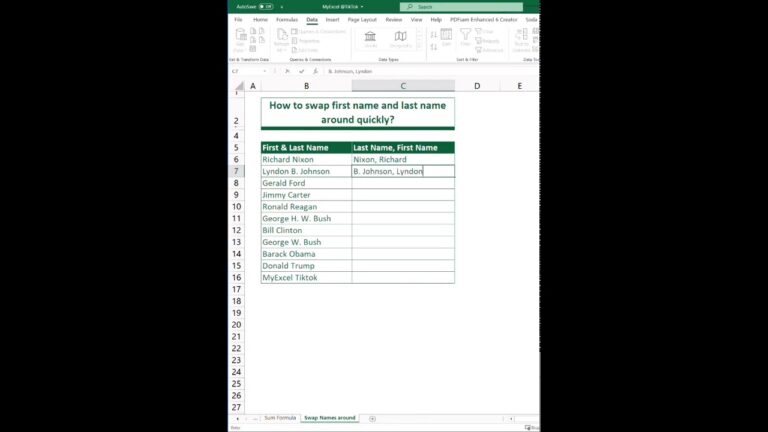The image size is (768, 432).
Task: Switch to the Sum Formula sheet
Action: point(280,418)
